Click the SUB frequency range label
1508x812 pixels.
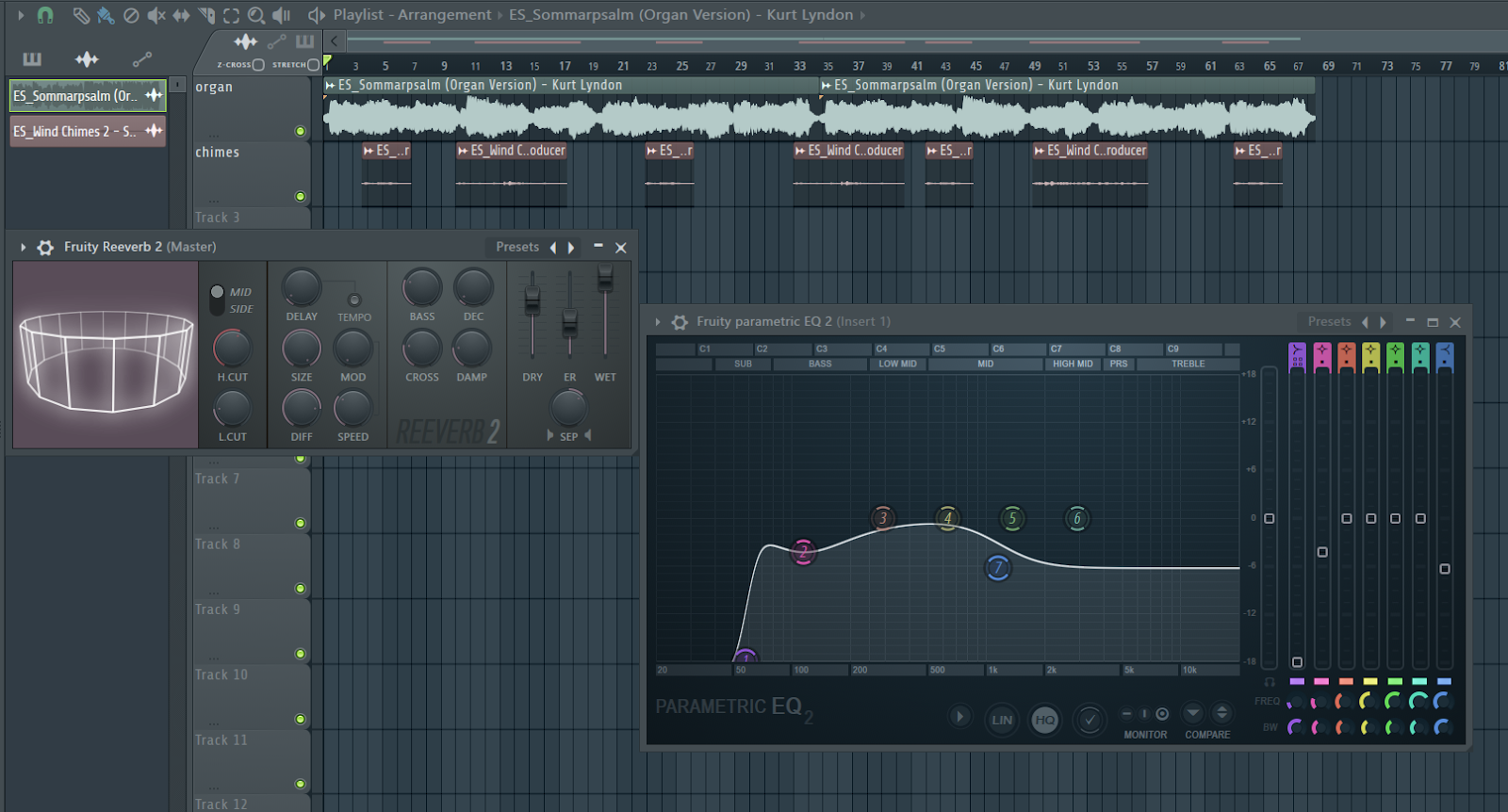point(743,364)
